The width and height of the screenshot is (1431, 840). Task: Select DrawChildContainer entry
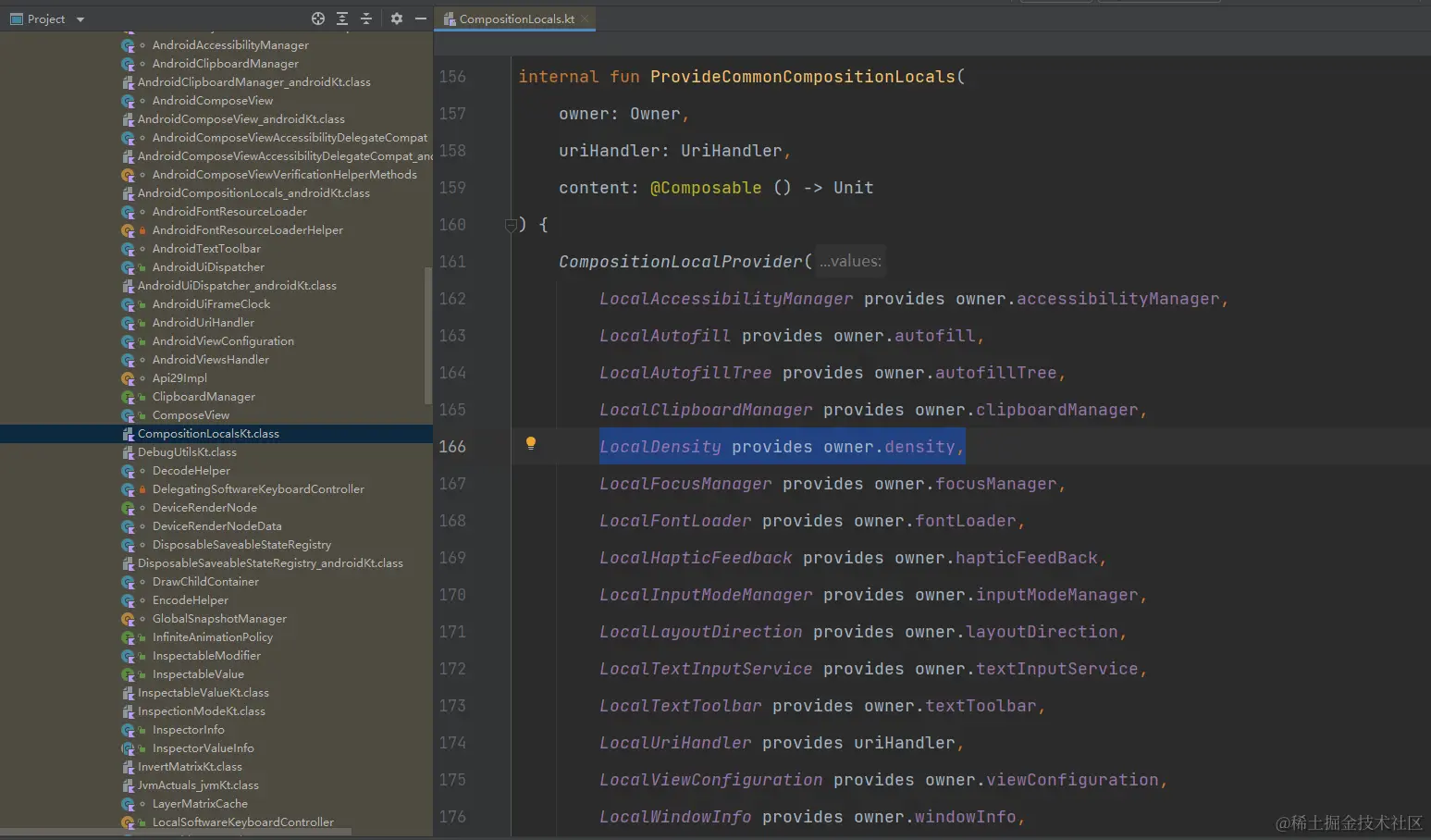[205, 582]
